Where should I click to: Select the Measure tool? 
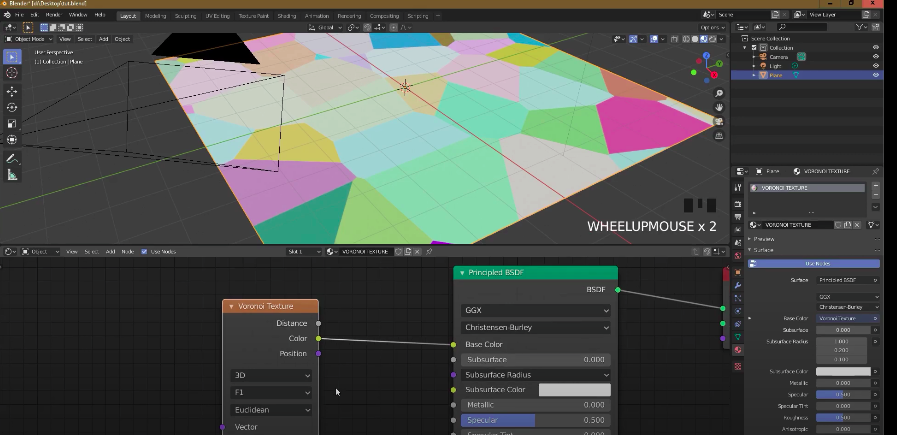click(x=12, y=175)
